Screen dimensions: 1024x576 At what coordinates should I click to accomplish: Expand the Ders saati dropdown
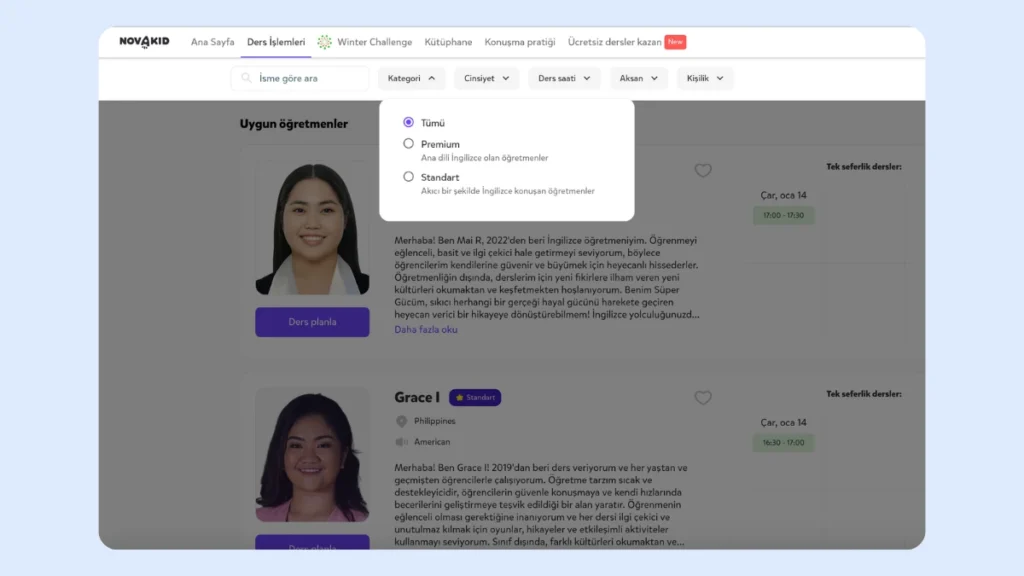[x=564, y=78]
